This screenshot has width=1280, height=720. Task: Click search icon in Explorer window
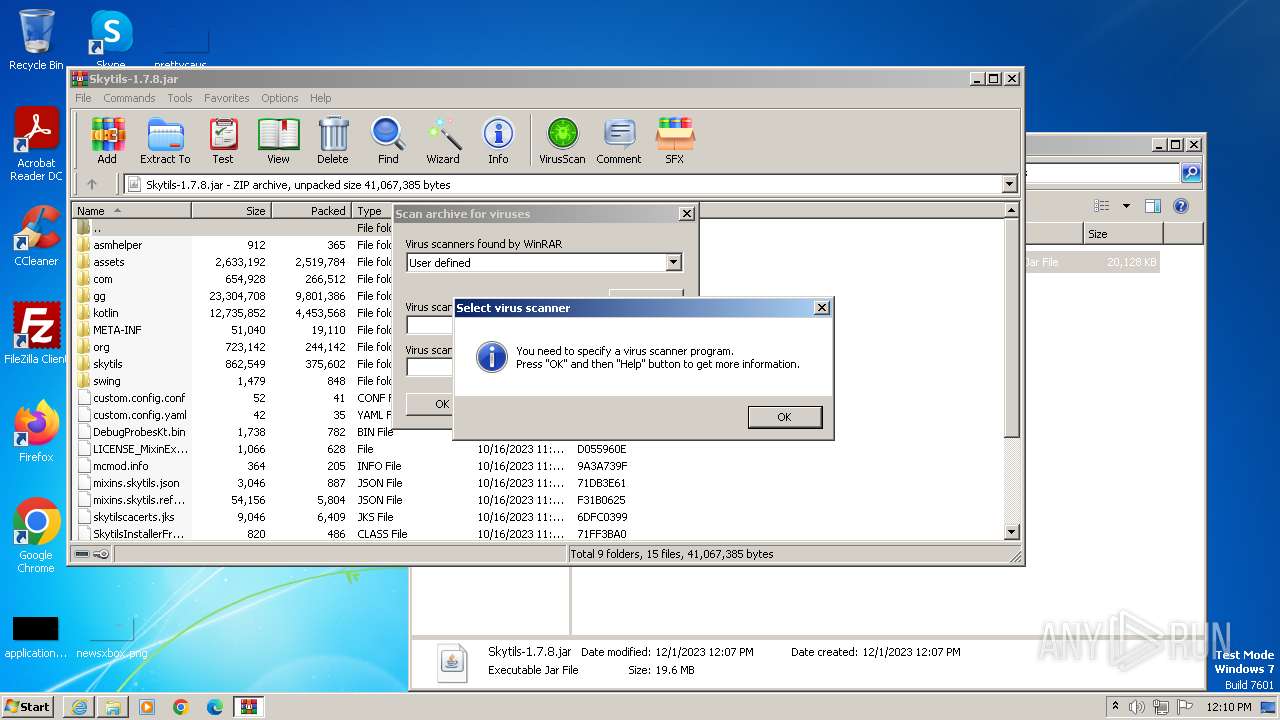[1190, 173]
